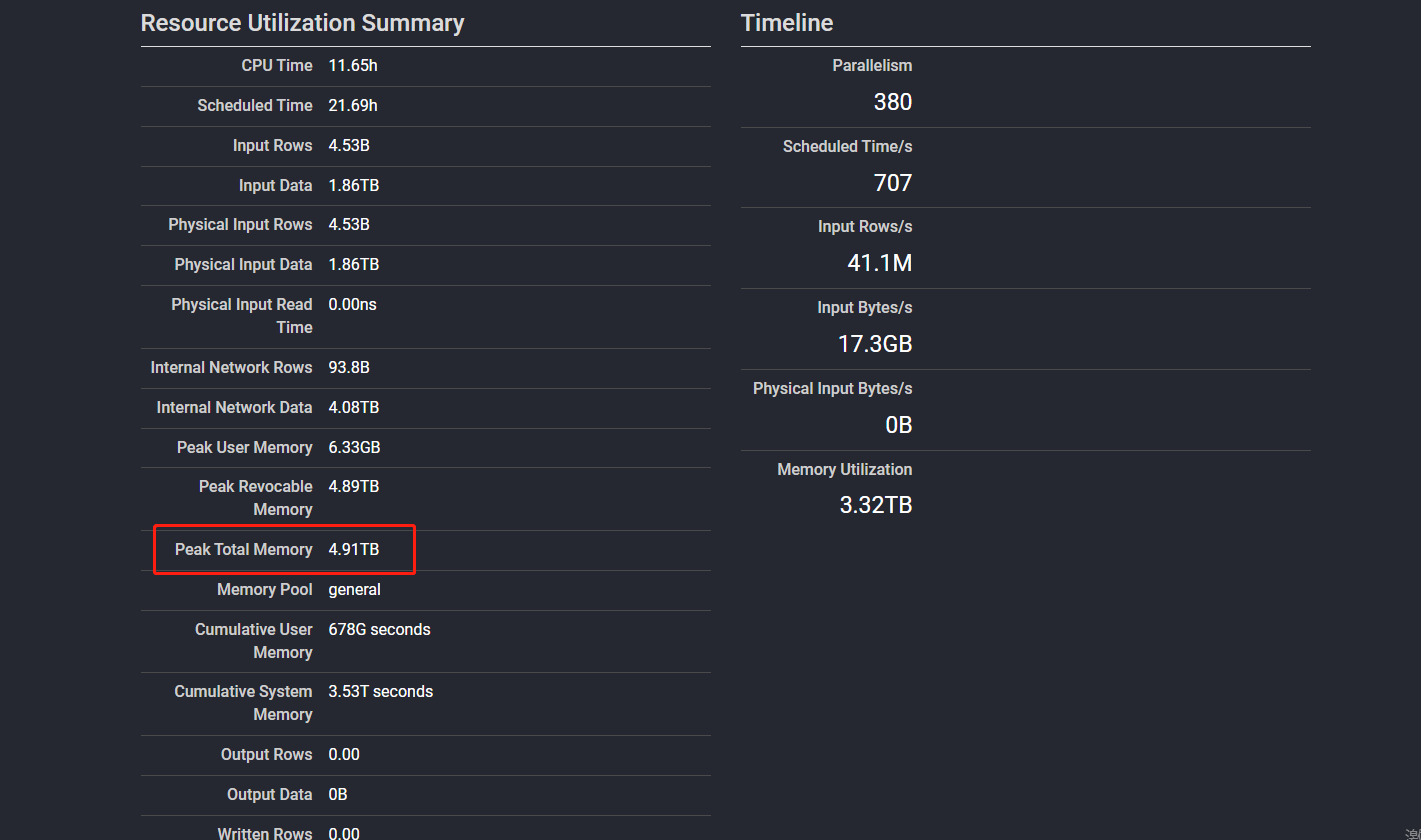Viewport: 1421px width, 840px height.
Task: Click the Written Rows label
Action: click(265, 833)
